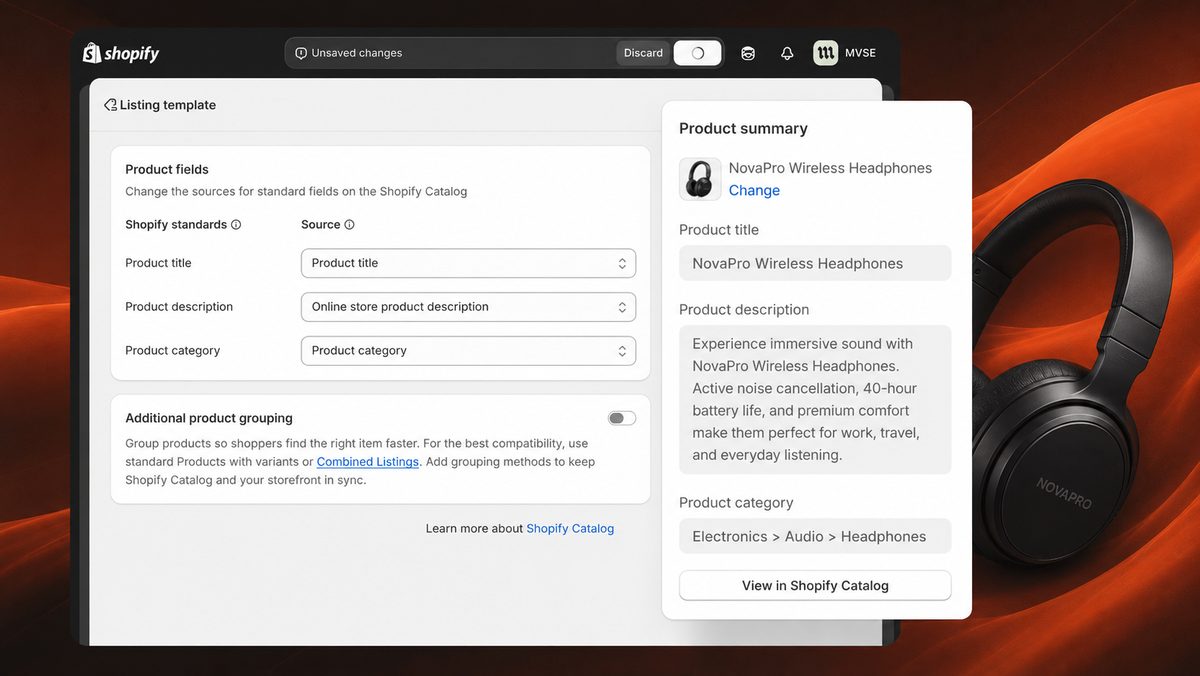Image resolution: width=1200 pixels, height=676 pixels.
Task: Click the Unsaved changes text
Action: [357, 53]
